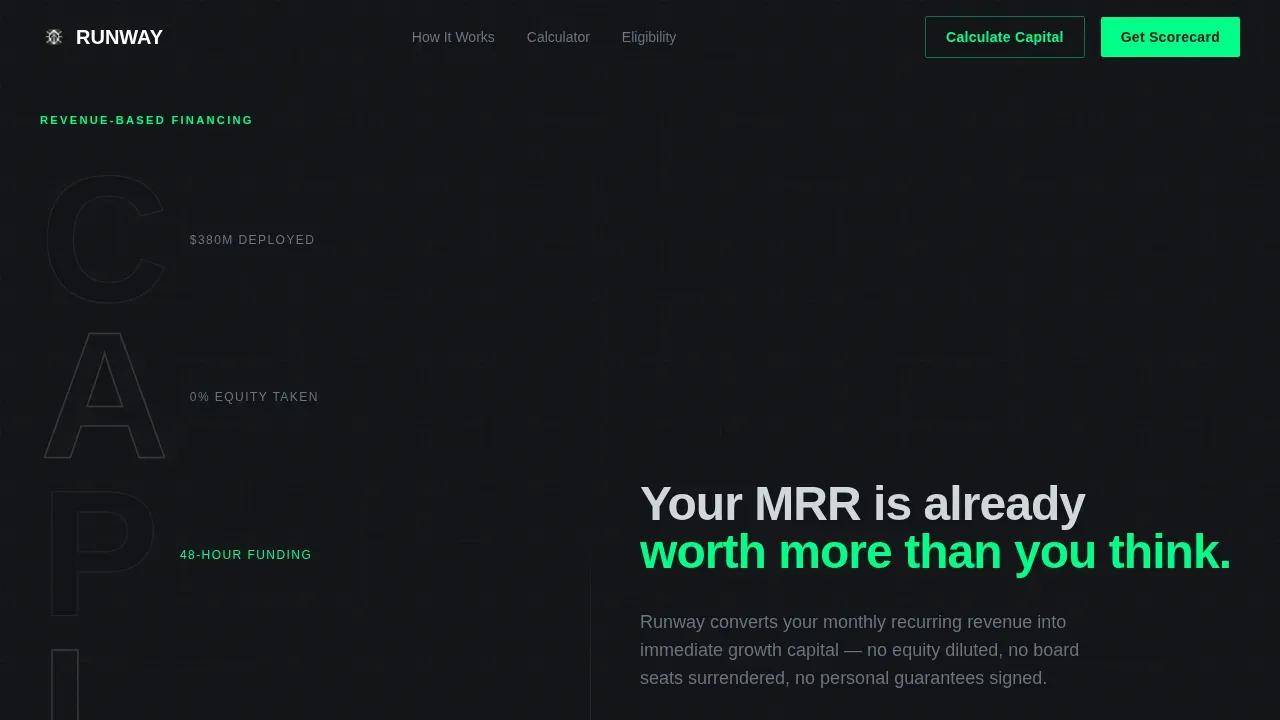Click the Calculate Capital button

click(x=1005, y=37)
